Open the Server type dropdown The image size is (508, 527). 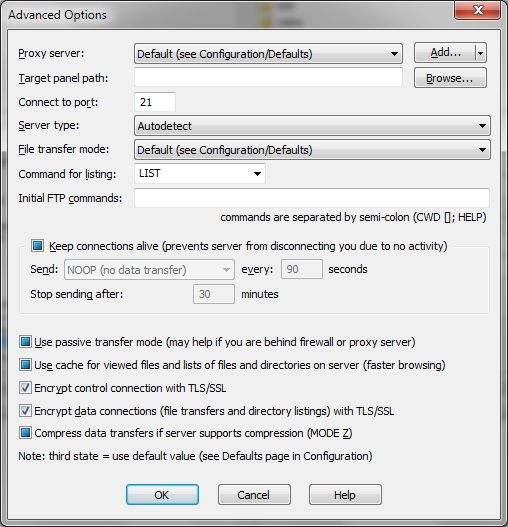tap(312, 126)
